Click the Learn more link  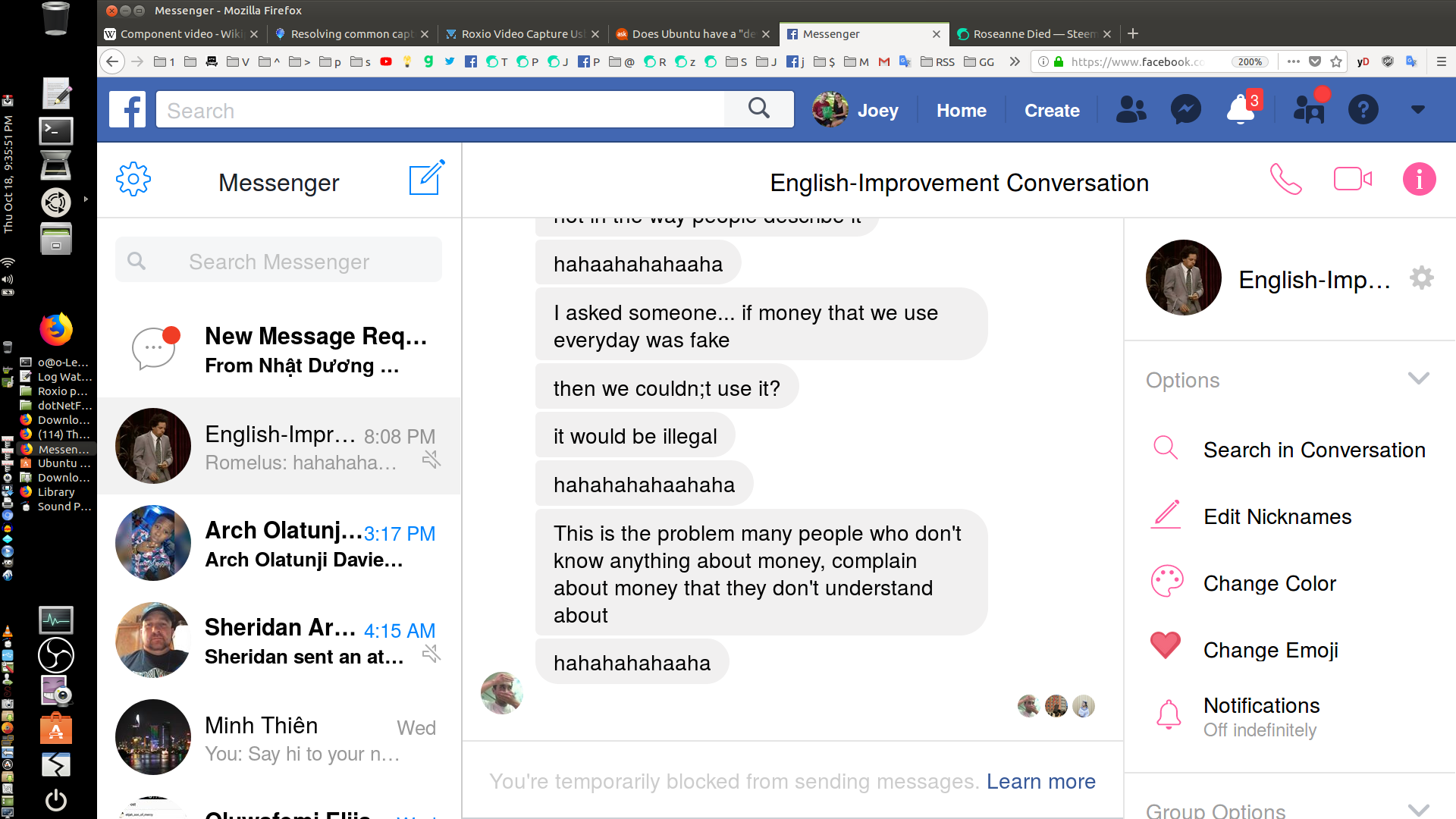point(1040,781)
